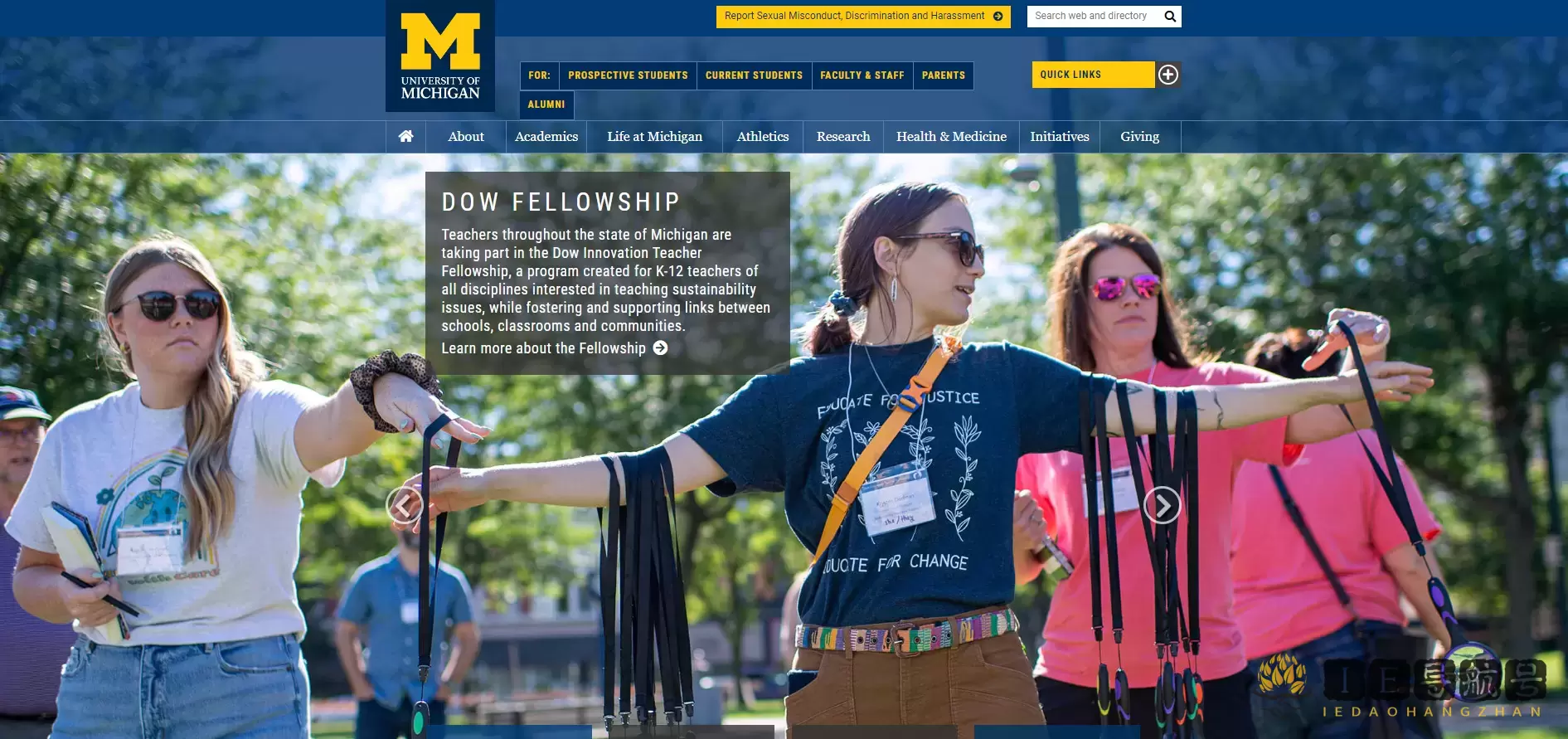Click the Search web and directory field
Image resolution: width=1568 pixels, height=739 pixels.
[1093, 16]
